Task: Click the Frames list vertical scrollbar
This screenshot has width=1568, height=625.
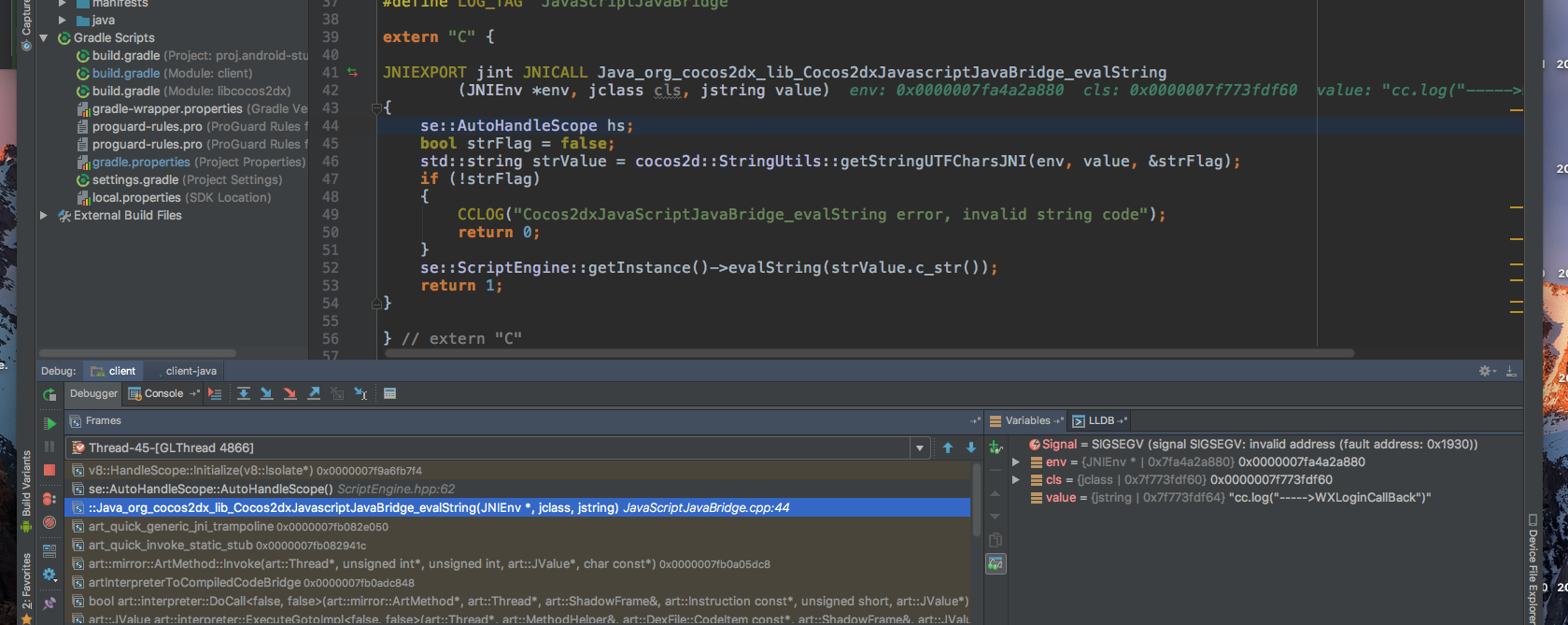Action: (x=977, y=498)
